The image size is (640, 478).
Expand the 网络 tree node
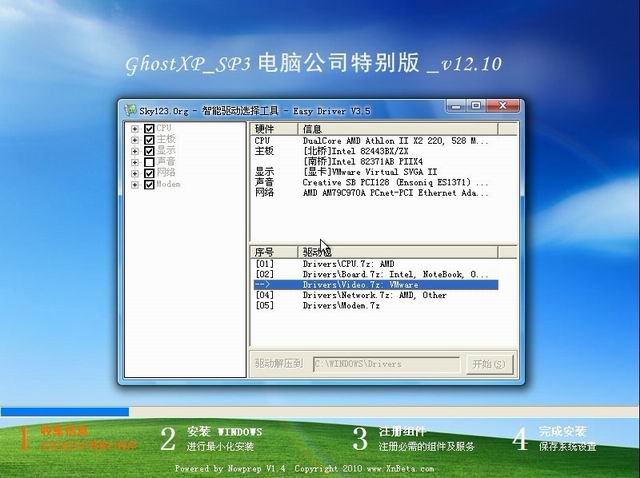click(x=135, y=173)
